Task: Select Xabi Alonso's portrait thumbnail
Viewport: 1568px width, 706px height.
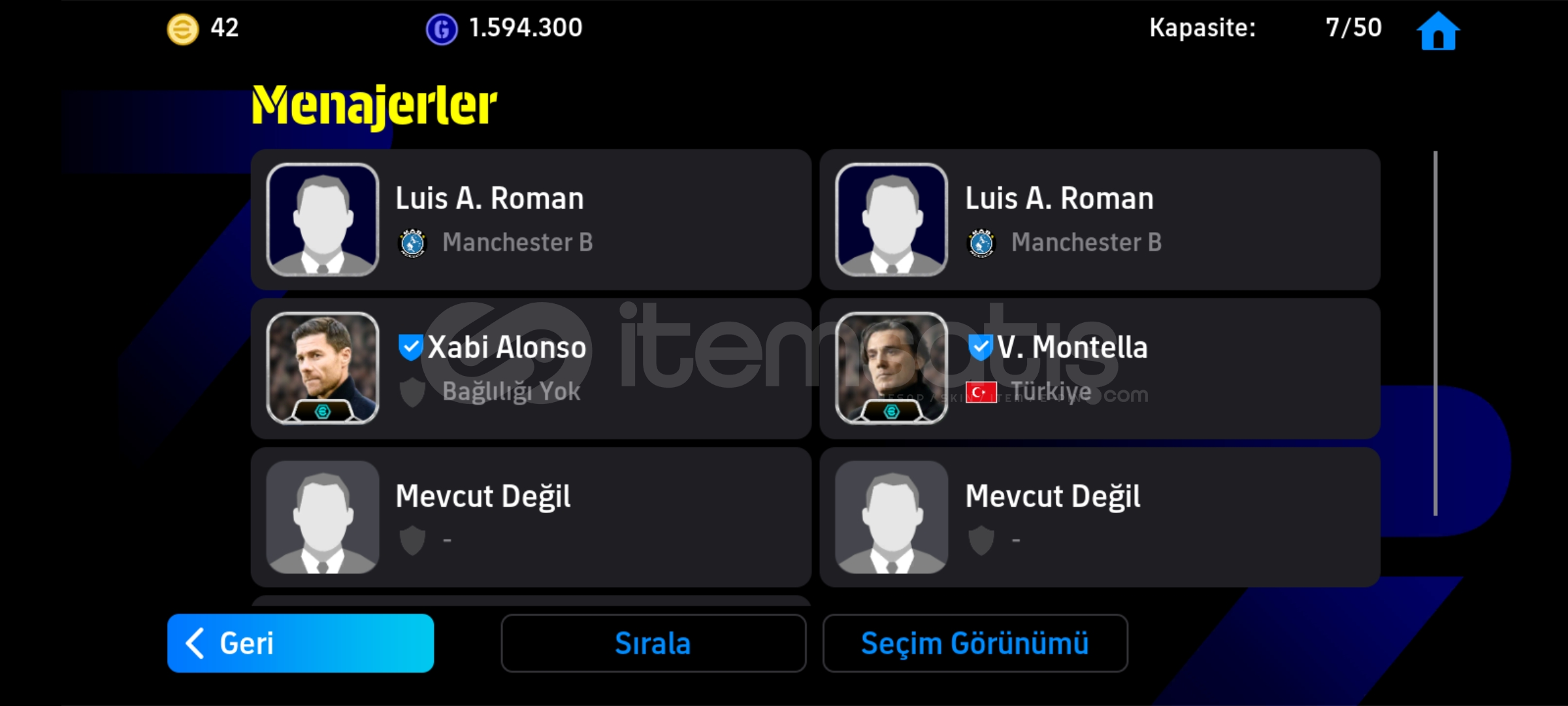Action: (x=323, y=368)
